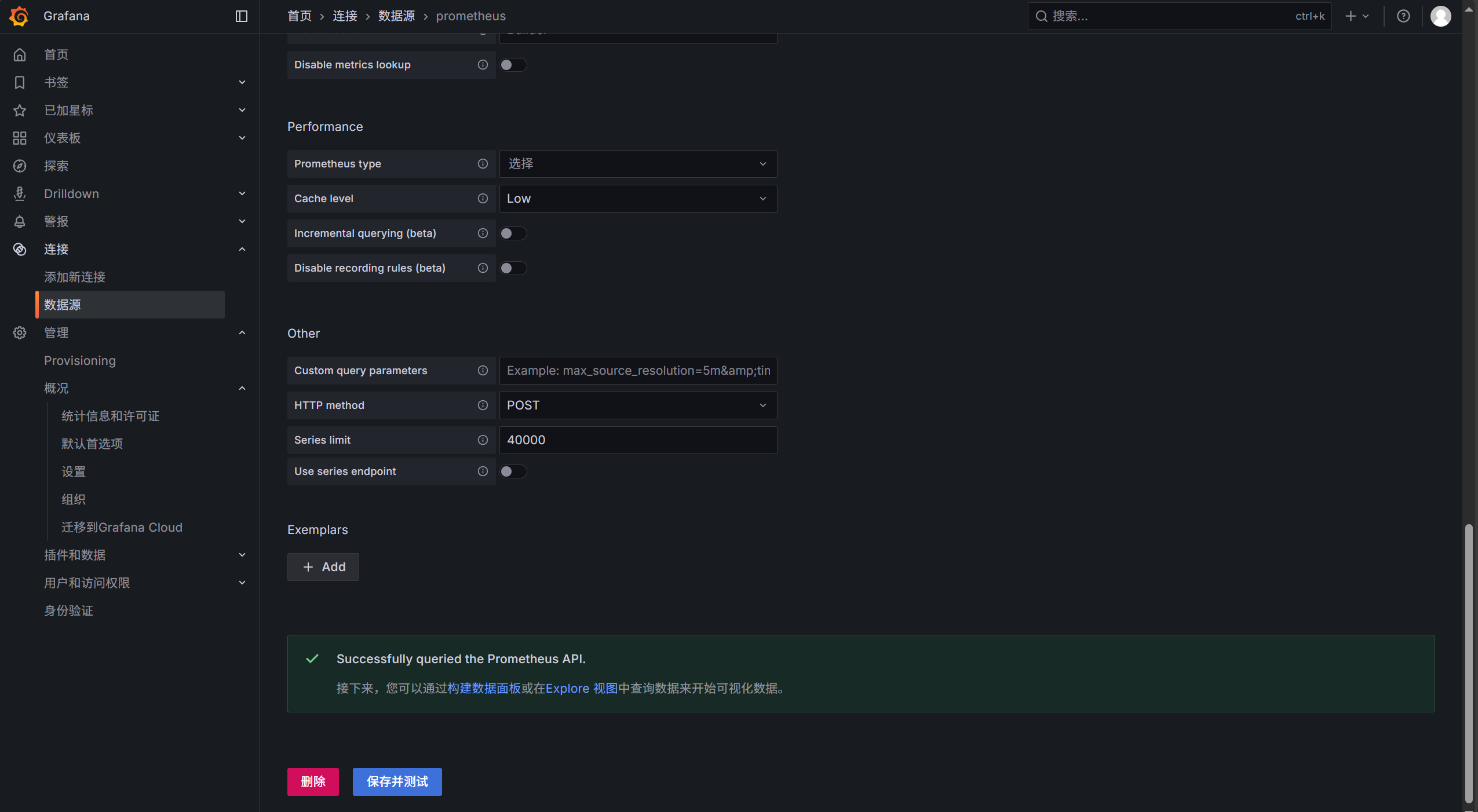1478x812 pixels.
Task: Click the home icon in sidebar
Action: point(20,54)
